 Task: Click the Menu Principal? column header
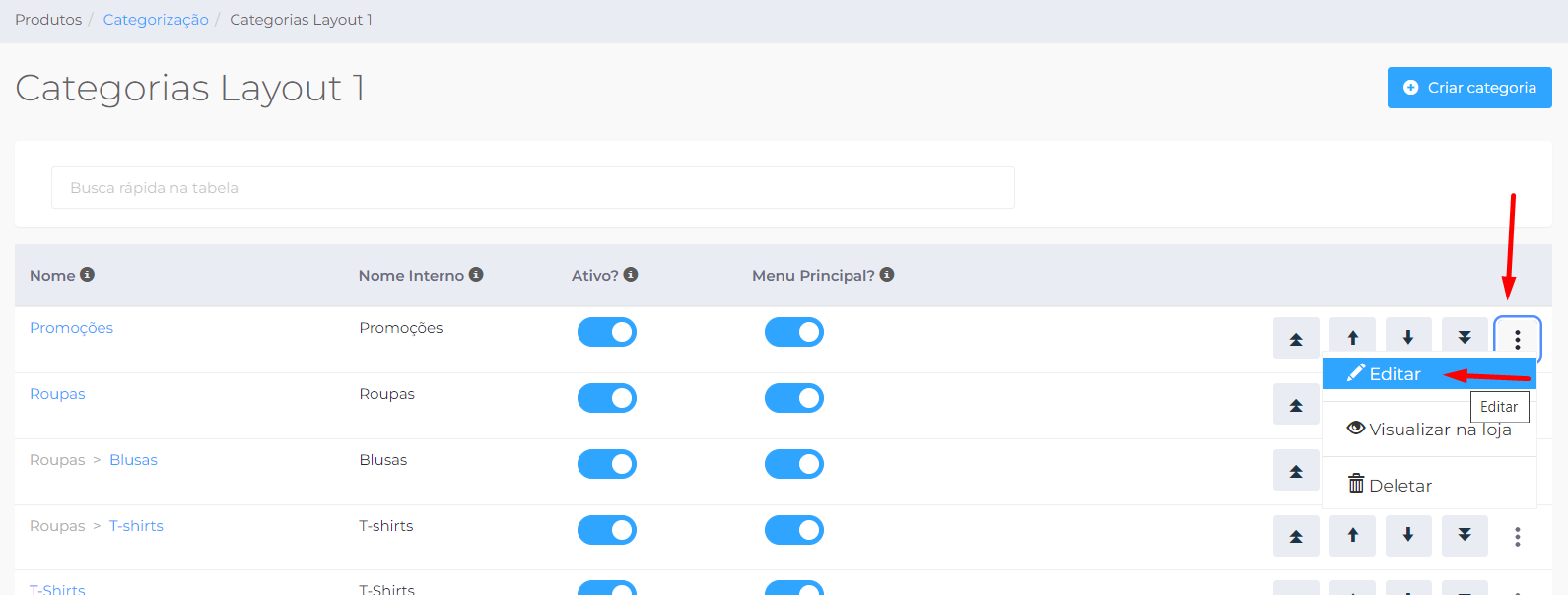[x=813, y=276]
